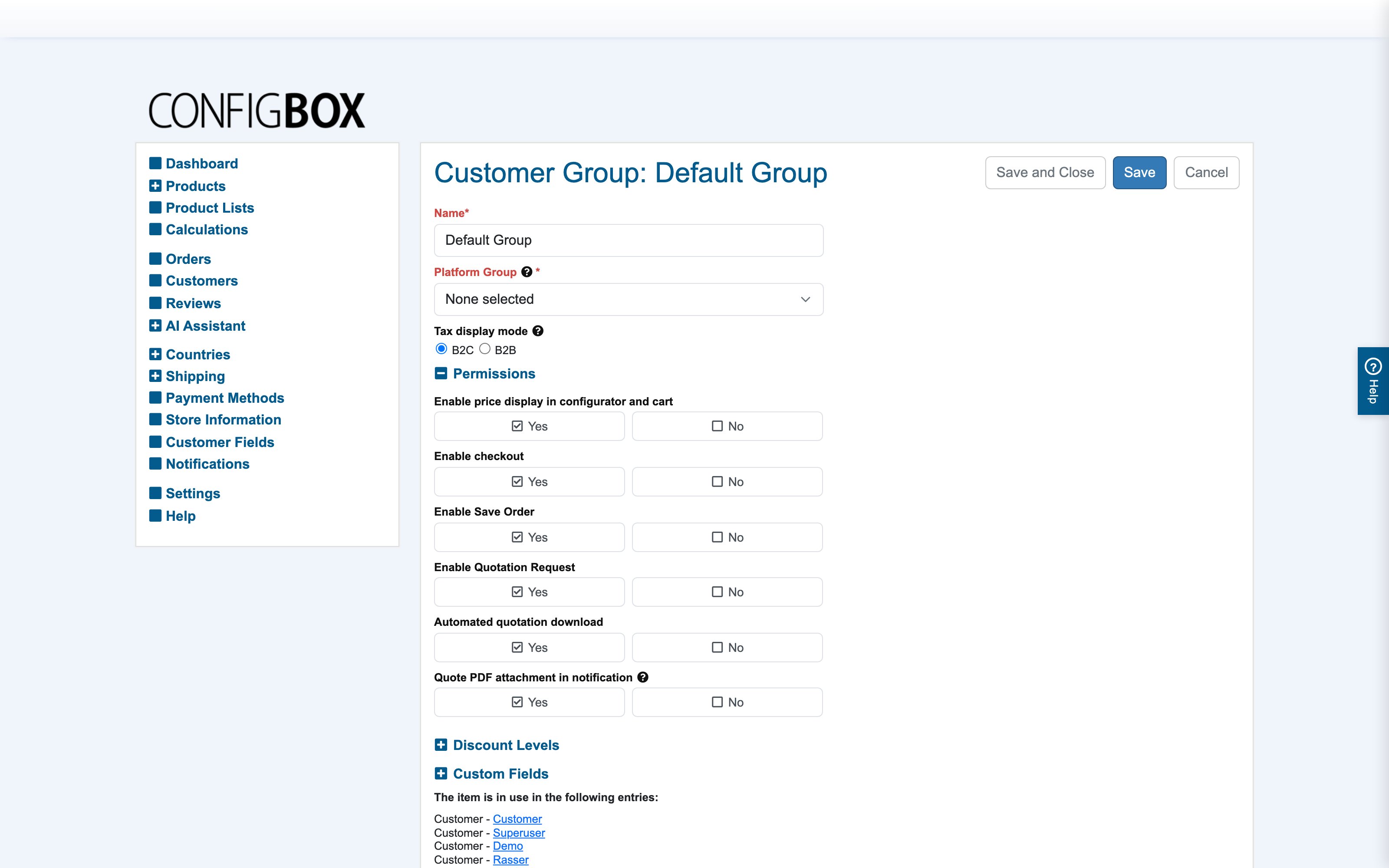The image size is (1389, 868).
Task: Open the Rasser customer link
Action: [511, 860]
